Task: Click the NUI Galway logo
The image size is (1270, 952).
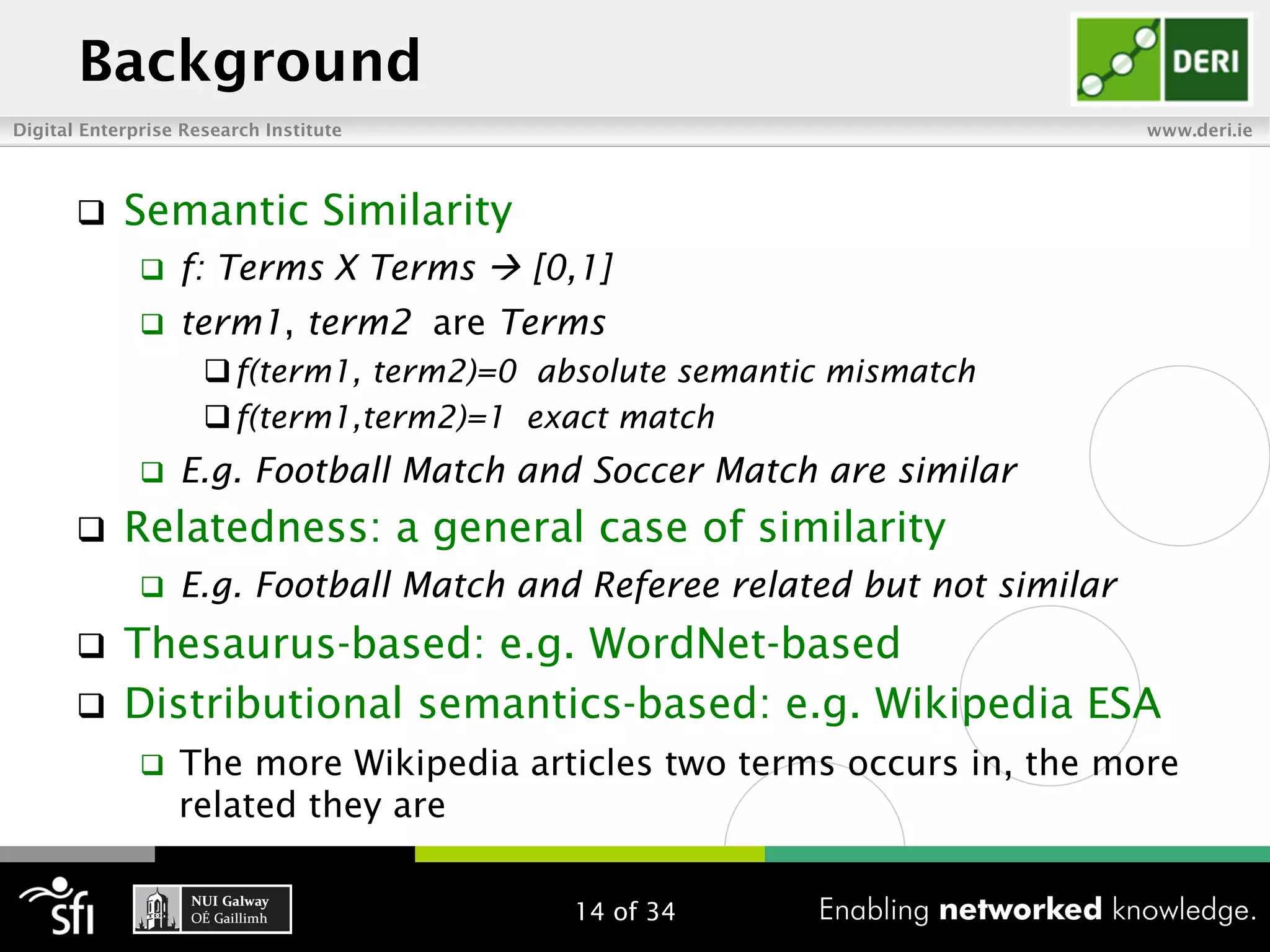Action: click(x=212, y=909)
